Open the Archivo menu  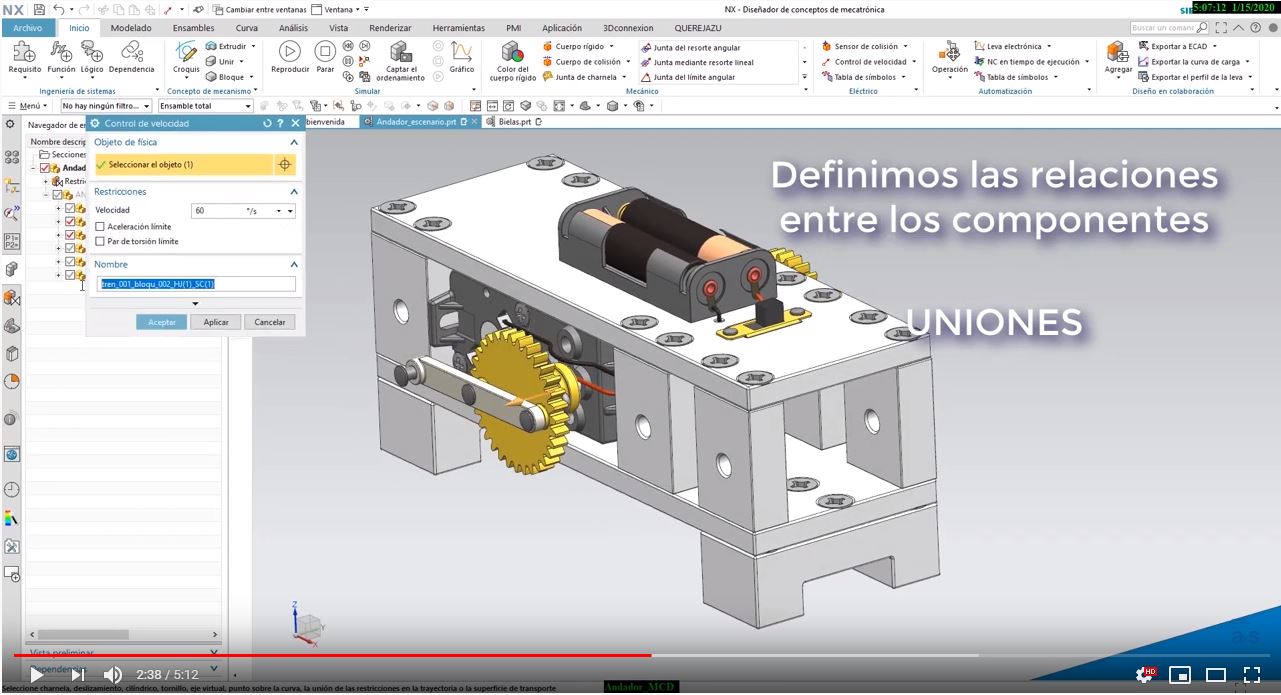point(27,28)
